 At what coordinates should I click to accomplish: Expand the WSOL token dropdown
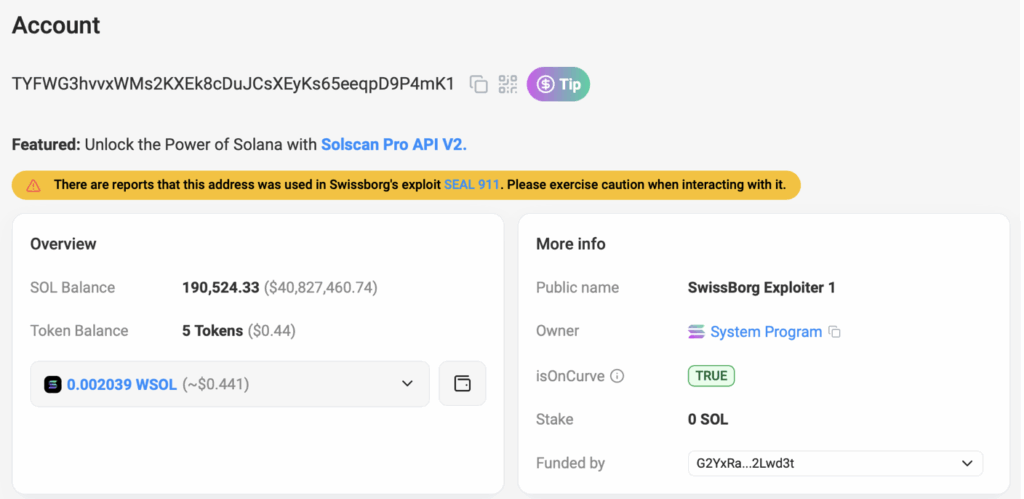(230, 384)
